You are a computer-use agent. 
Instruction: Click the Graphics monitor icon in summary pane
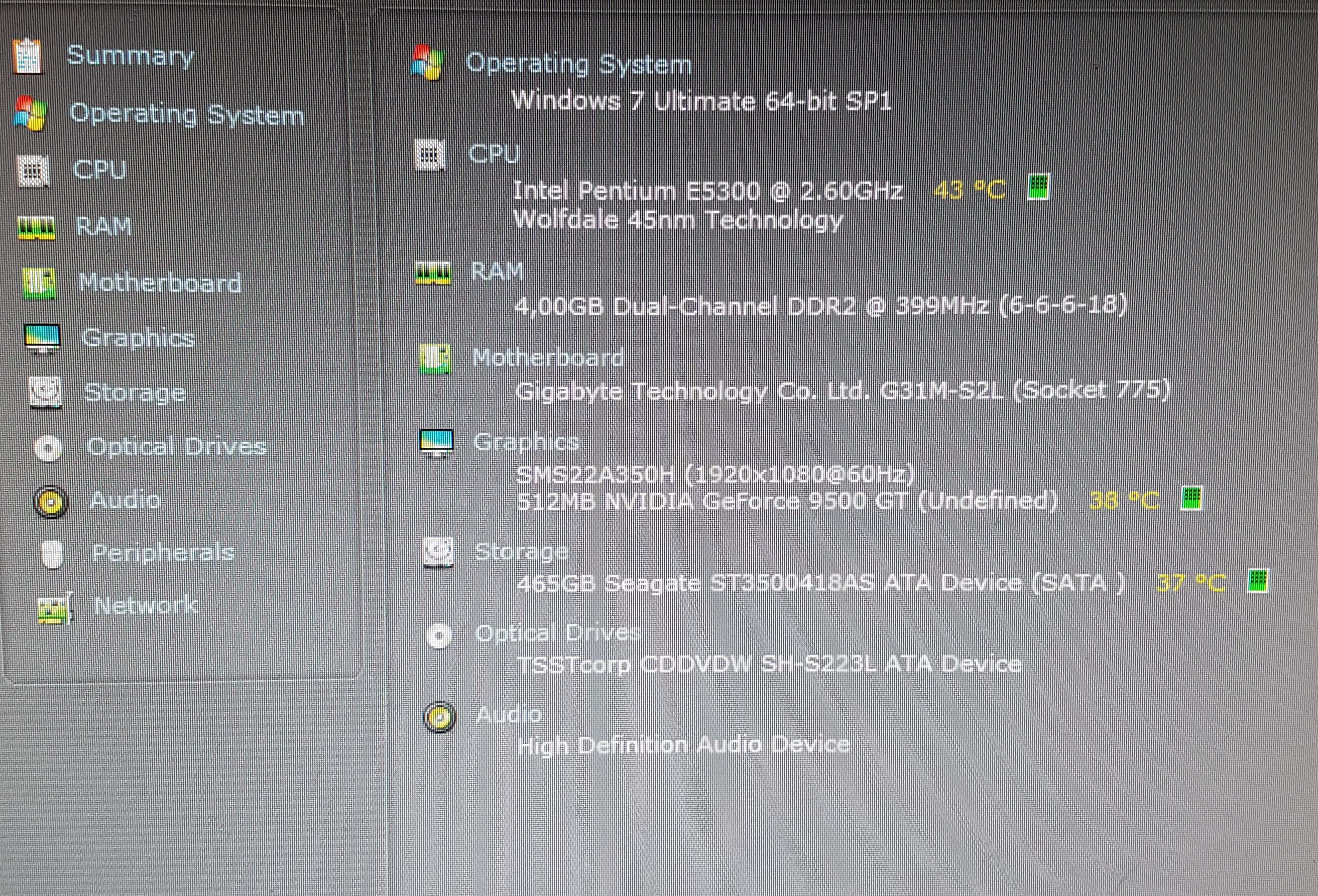(x=437, y=442)
